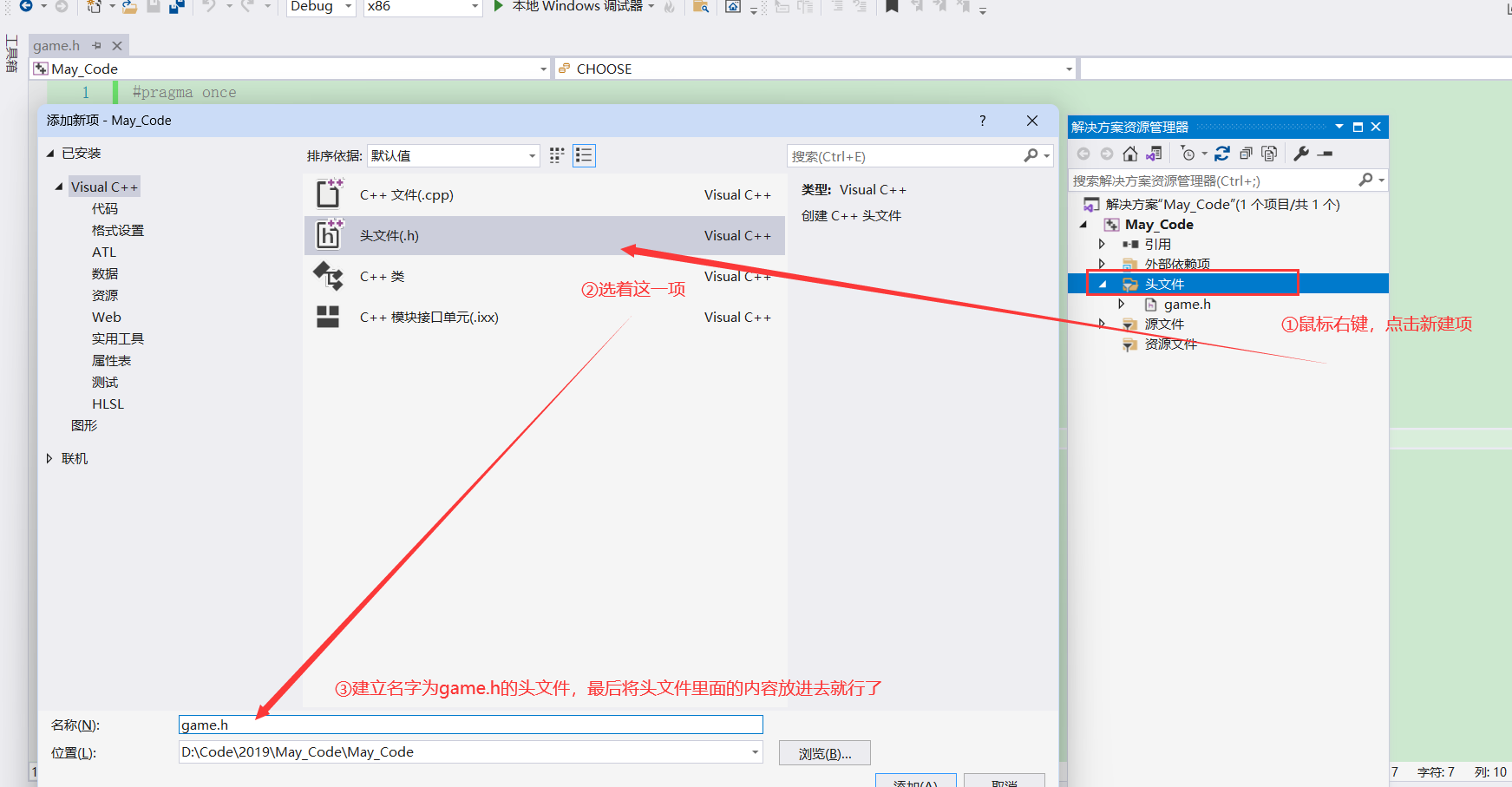The height and width of the screenshot is (787, 1512).
Task: Select C++ 类 template item
Action: 544,276
